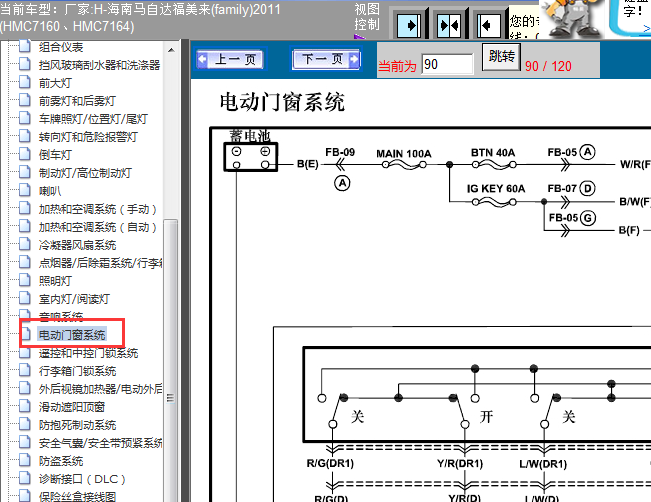Image resolution: width=651 pixels, height=502 pixels.
Task: Open 遥控和中控门锁系统 entry
Action: [x=88, y=353]
